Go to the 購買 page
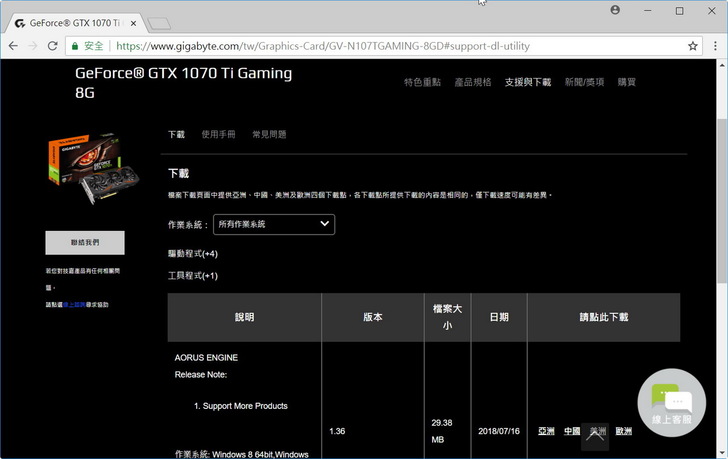Image resolution: width=728 pixels, height=459 pixels. click(626, 82)
